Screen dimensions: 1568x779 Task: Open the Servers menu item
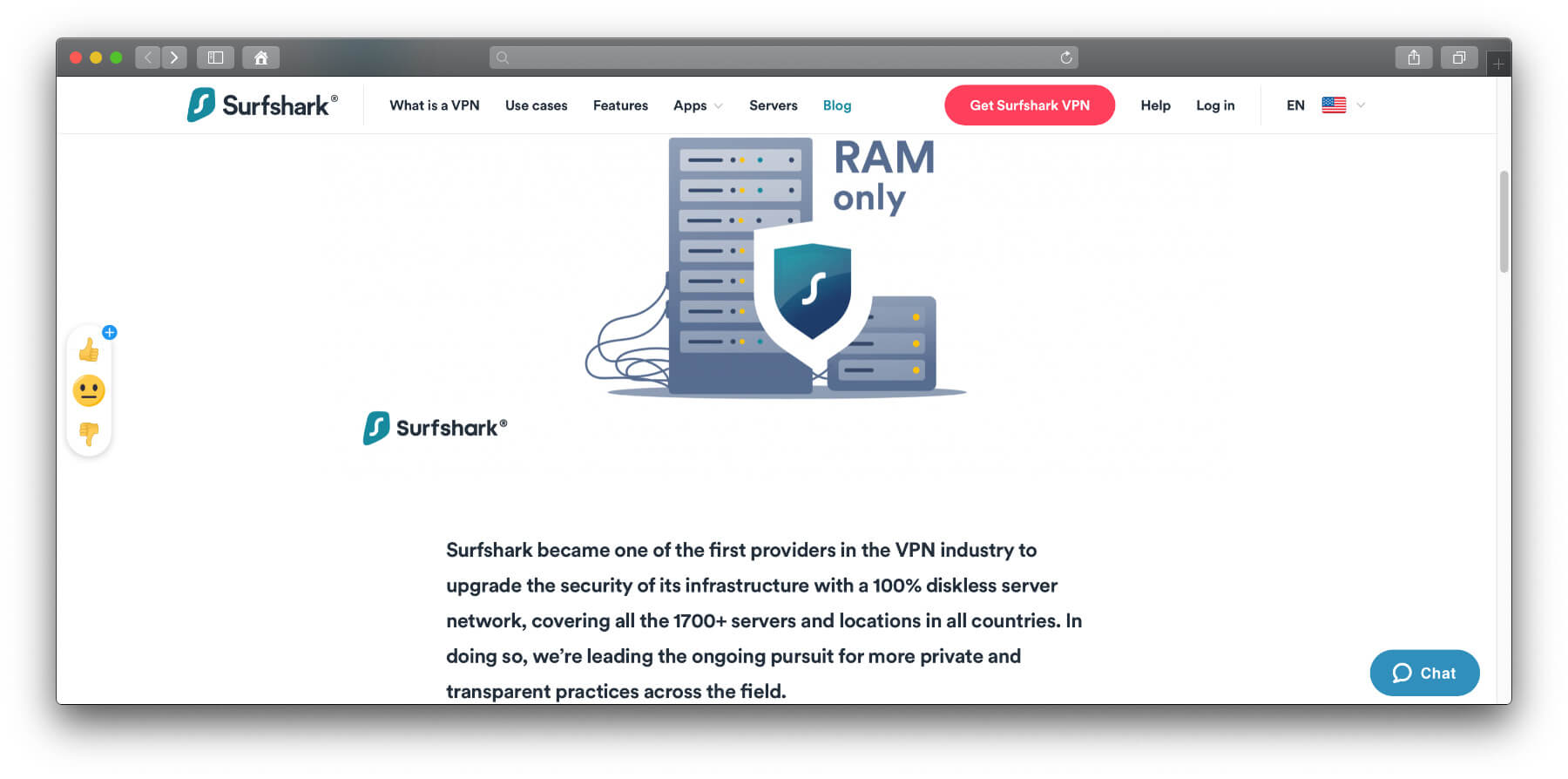pos(774,105)
